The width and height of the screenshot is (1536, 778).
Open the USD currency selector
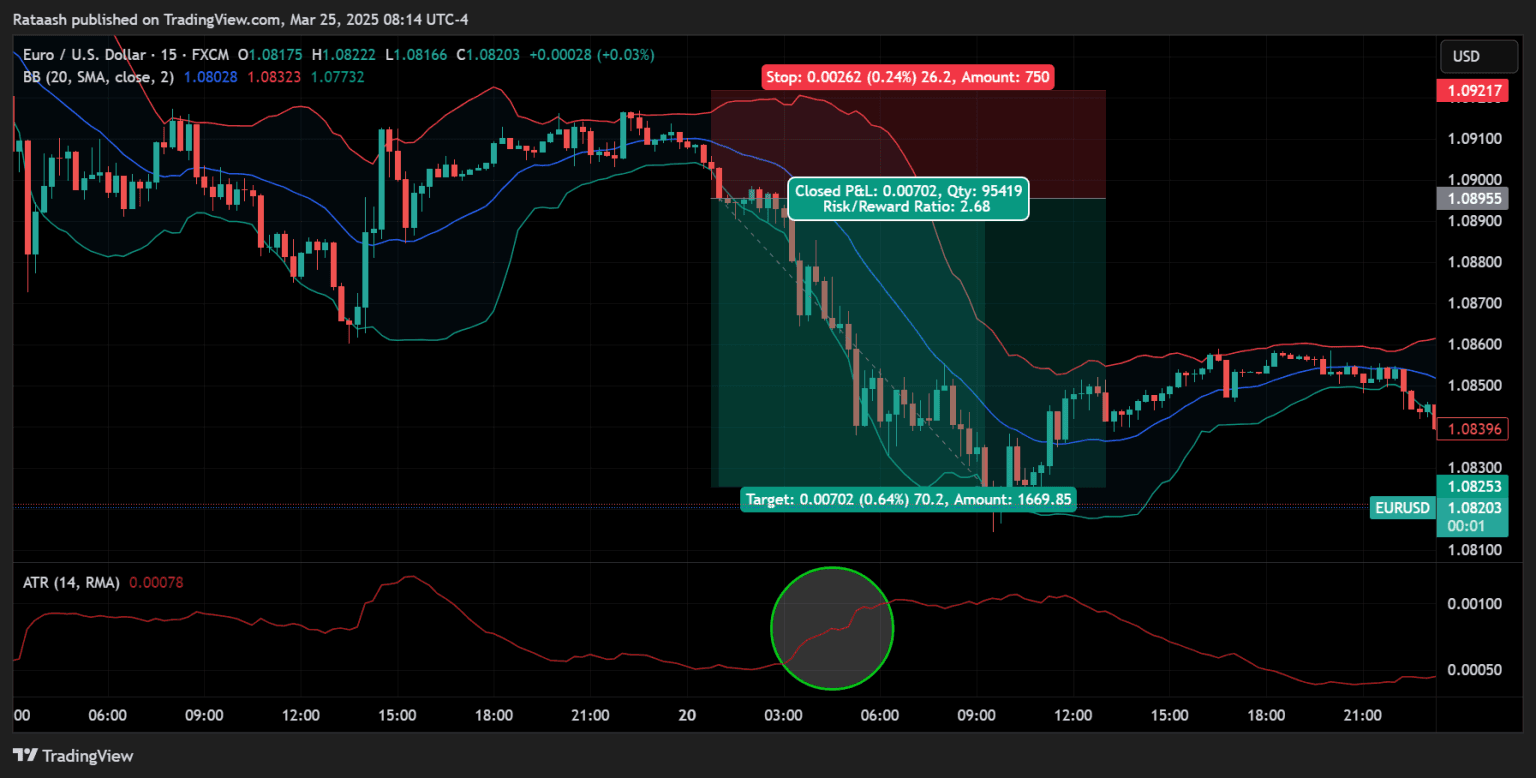click(x=1478, y=56)
